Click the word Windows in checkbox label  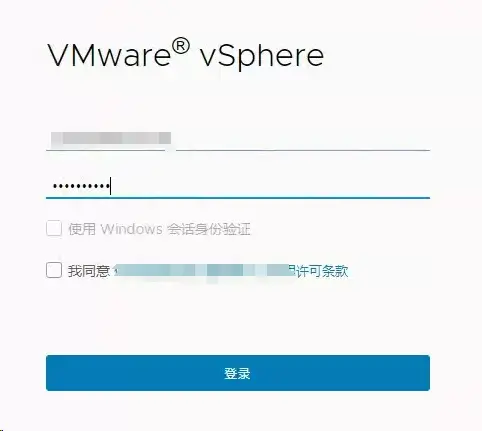click(132, 229)
